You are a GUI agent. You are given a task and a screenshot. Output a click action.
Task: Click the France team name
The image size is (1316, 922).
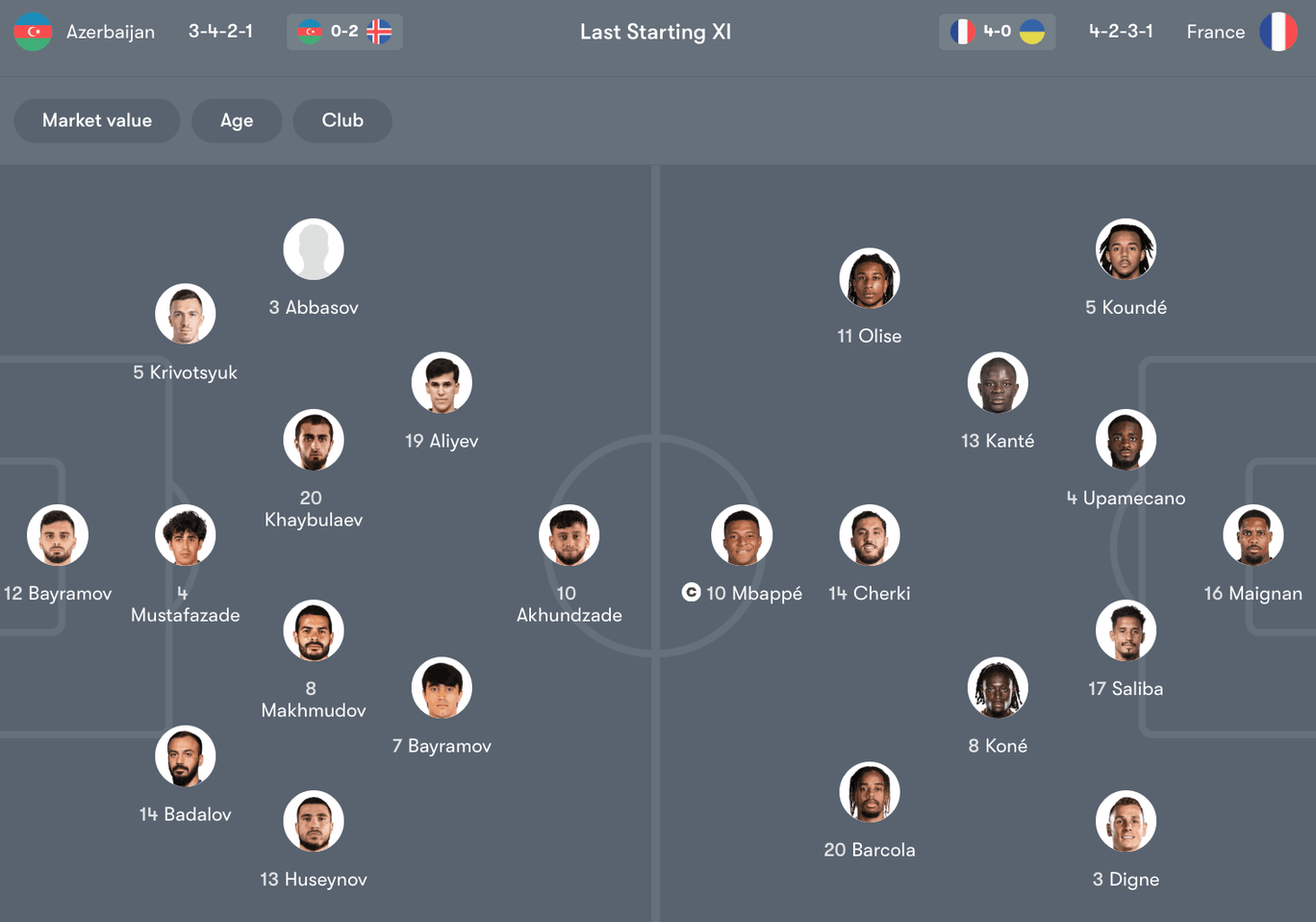pyautogui.click(x=1215, y=31)
